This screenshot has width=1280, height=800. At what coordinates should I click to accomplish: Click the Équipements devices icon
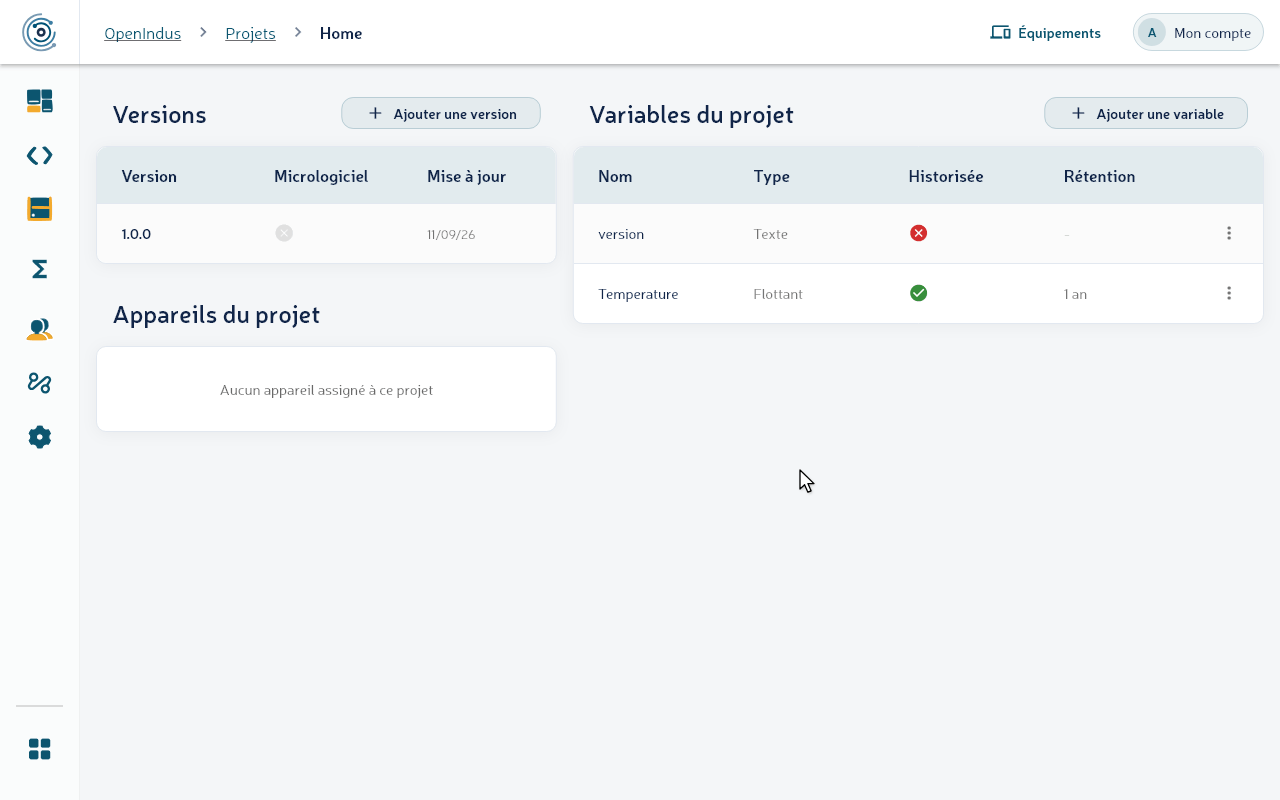pos(1000,33)
